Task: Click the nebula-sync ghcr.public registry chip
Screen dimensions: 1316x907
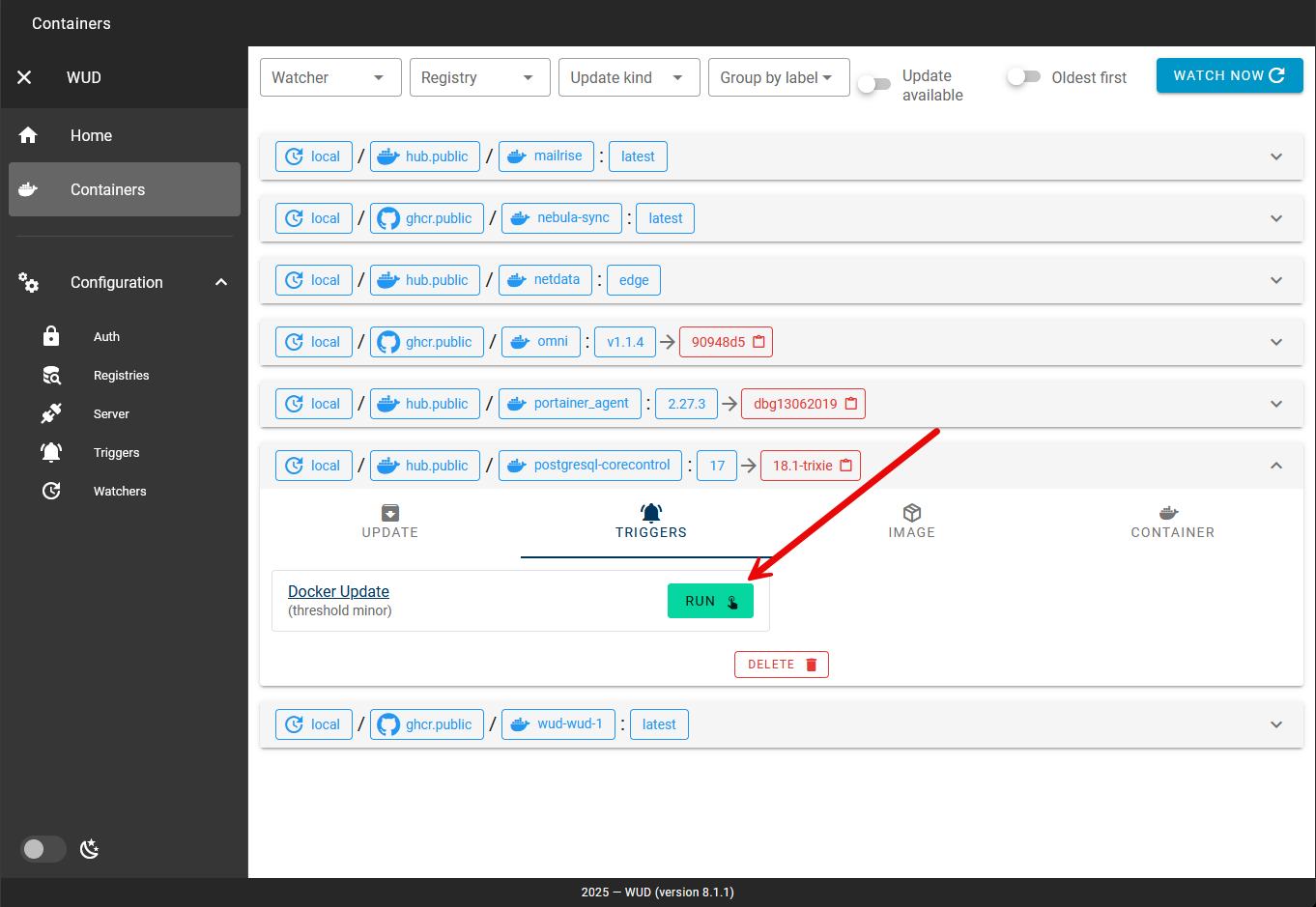Action: (427, 218)
